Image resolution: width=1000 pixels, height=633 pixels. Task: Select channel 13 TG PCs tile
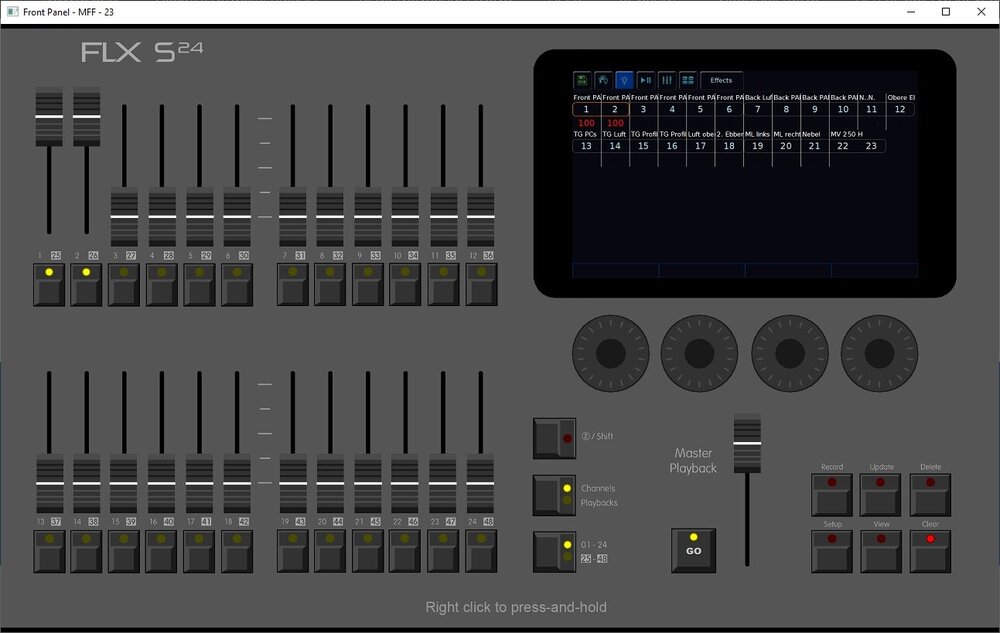pyautogui.click(x=586, y=146)
